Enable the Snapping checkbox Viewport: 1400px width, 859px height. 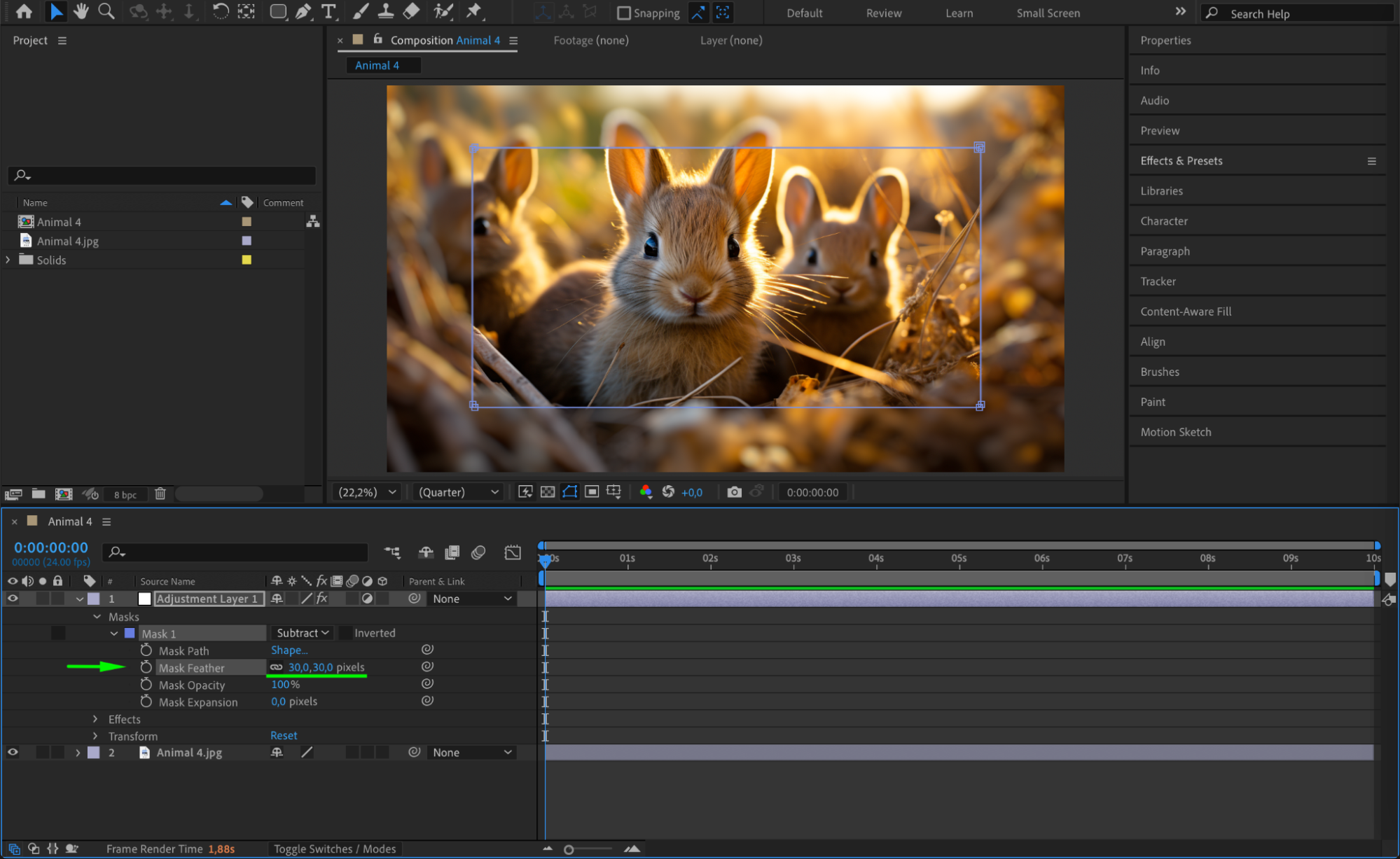tap(623, 13)
